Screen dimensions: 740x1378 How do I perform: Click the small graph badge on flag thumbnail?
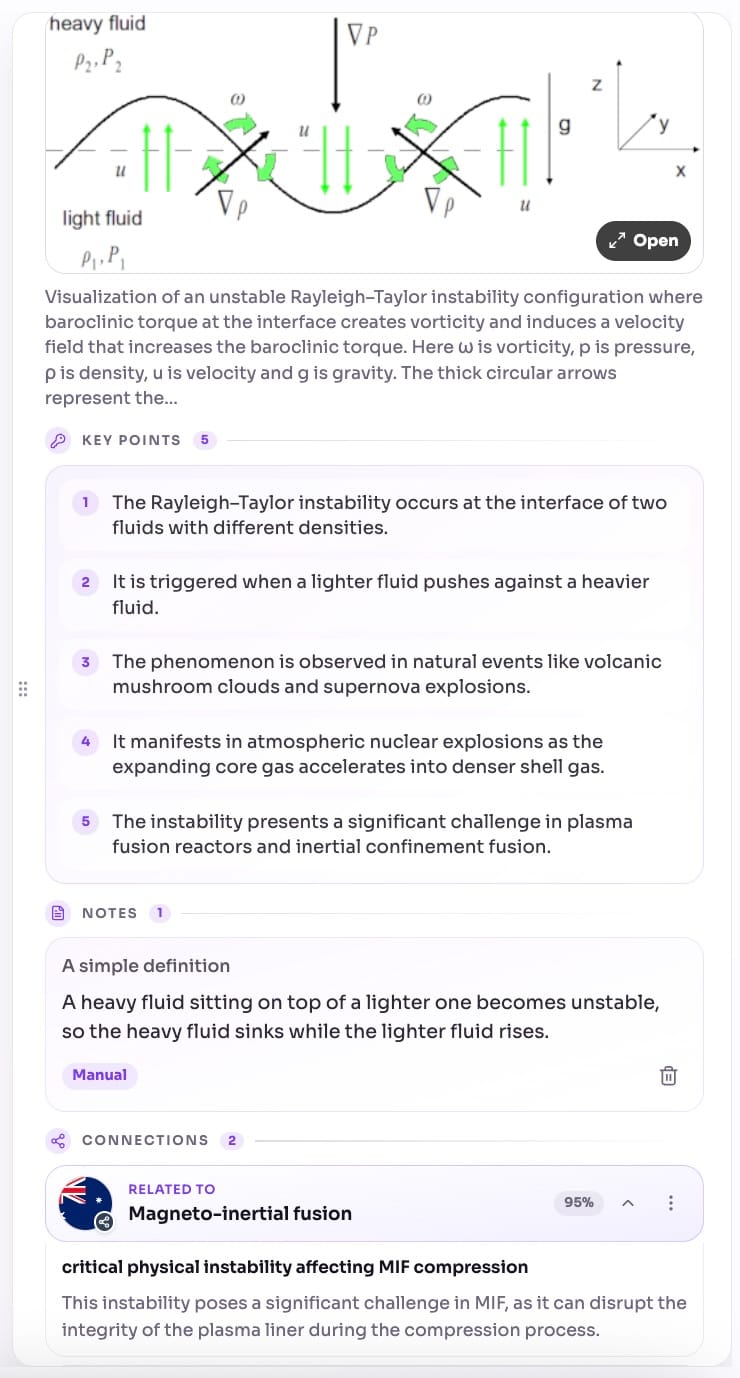tap(103, 1221)
